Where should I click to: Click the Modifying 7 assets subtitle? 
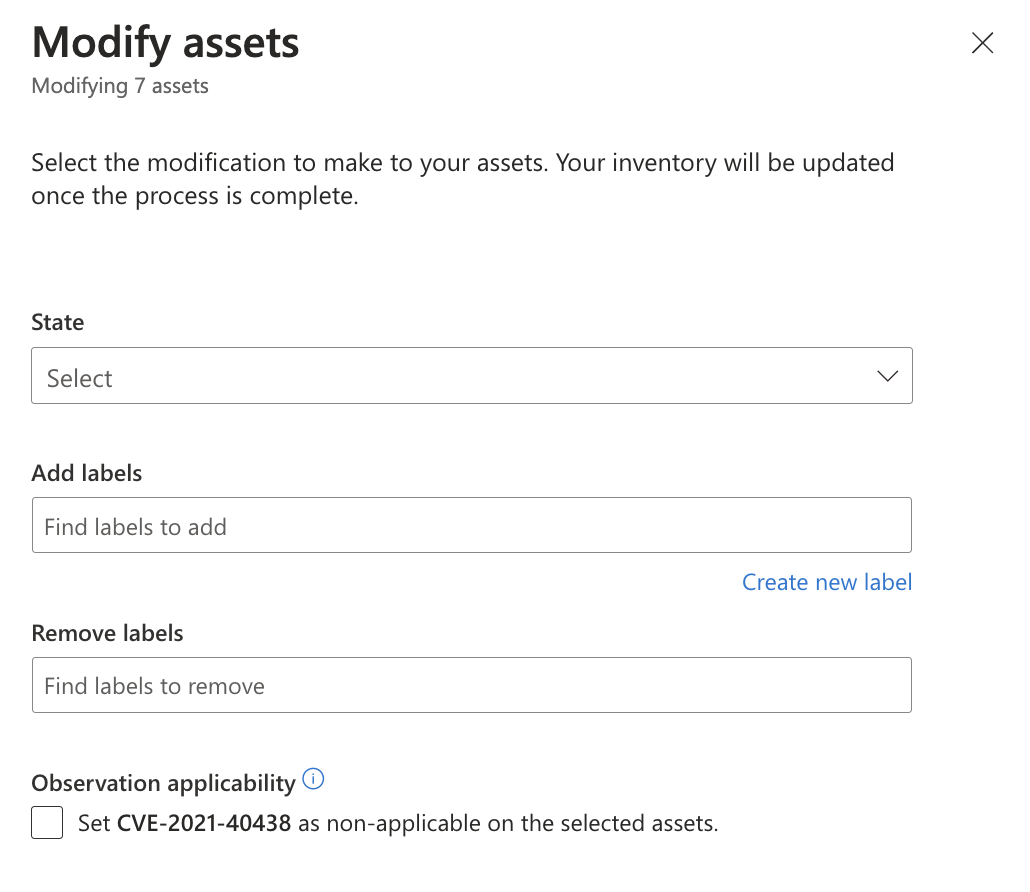(x=119, y=86)
